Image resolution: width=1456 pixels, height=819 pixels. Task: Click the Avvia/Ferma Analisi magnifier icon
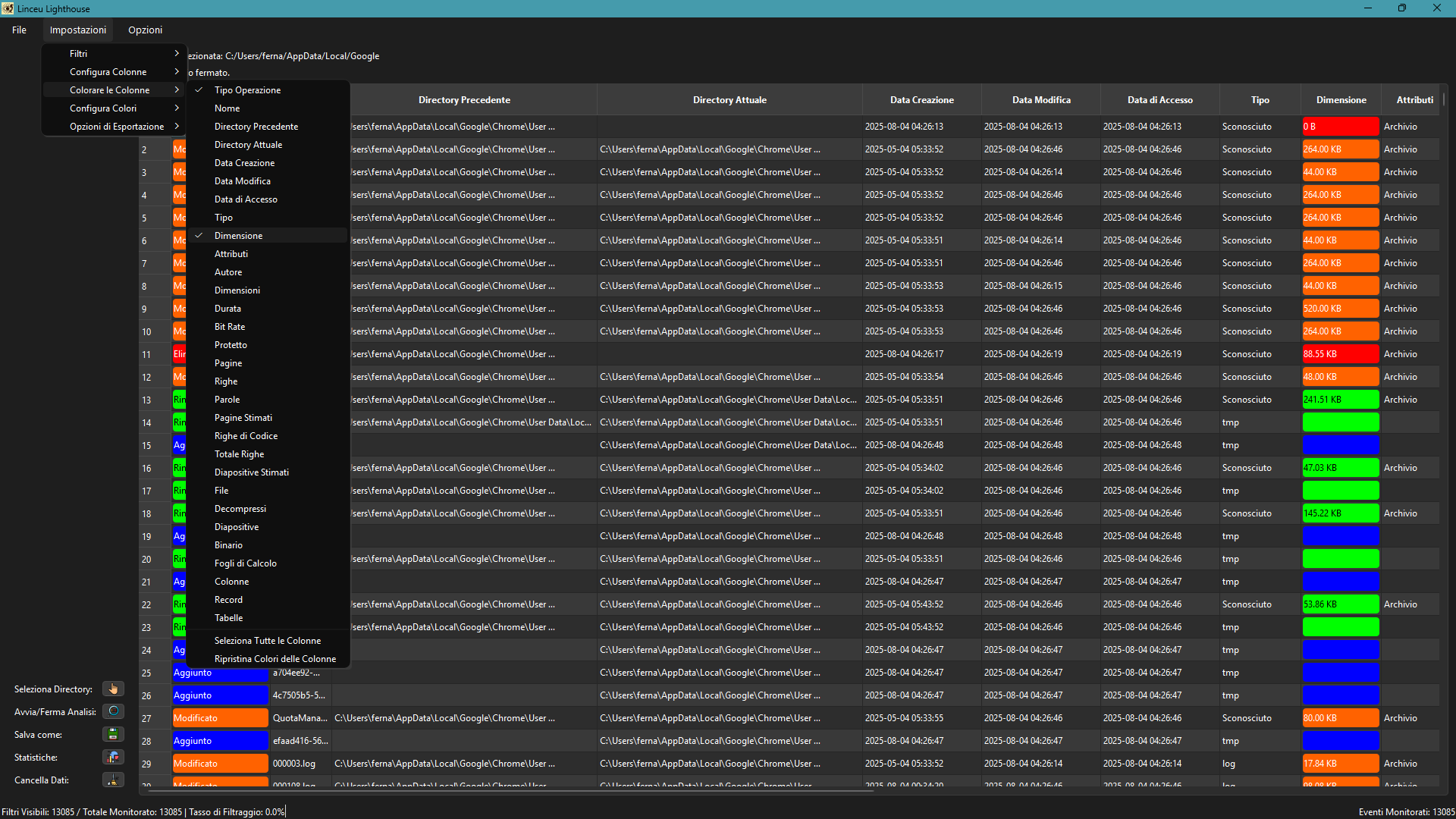[x=113, y=711]
